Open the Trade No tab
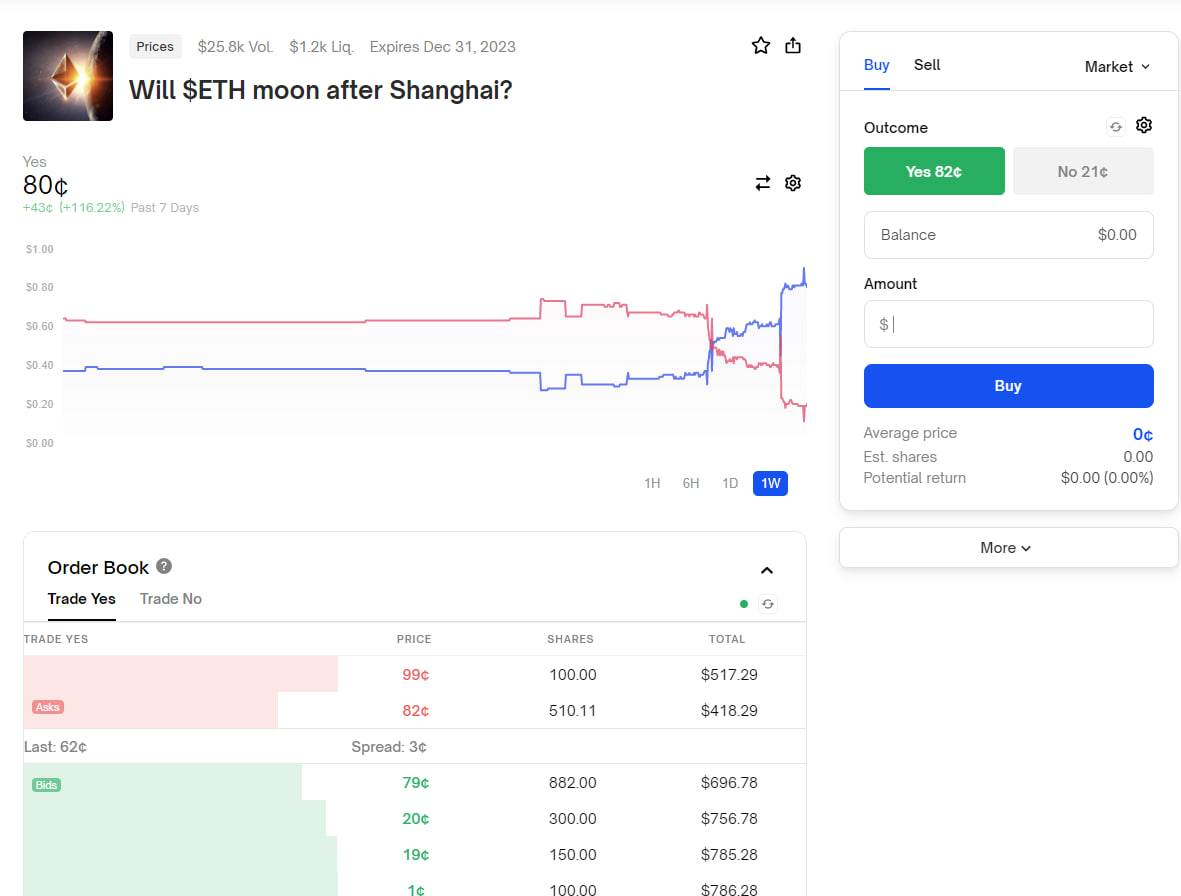1181x896 pixels. coord(171,599)
